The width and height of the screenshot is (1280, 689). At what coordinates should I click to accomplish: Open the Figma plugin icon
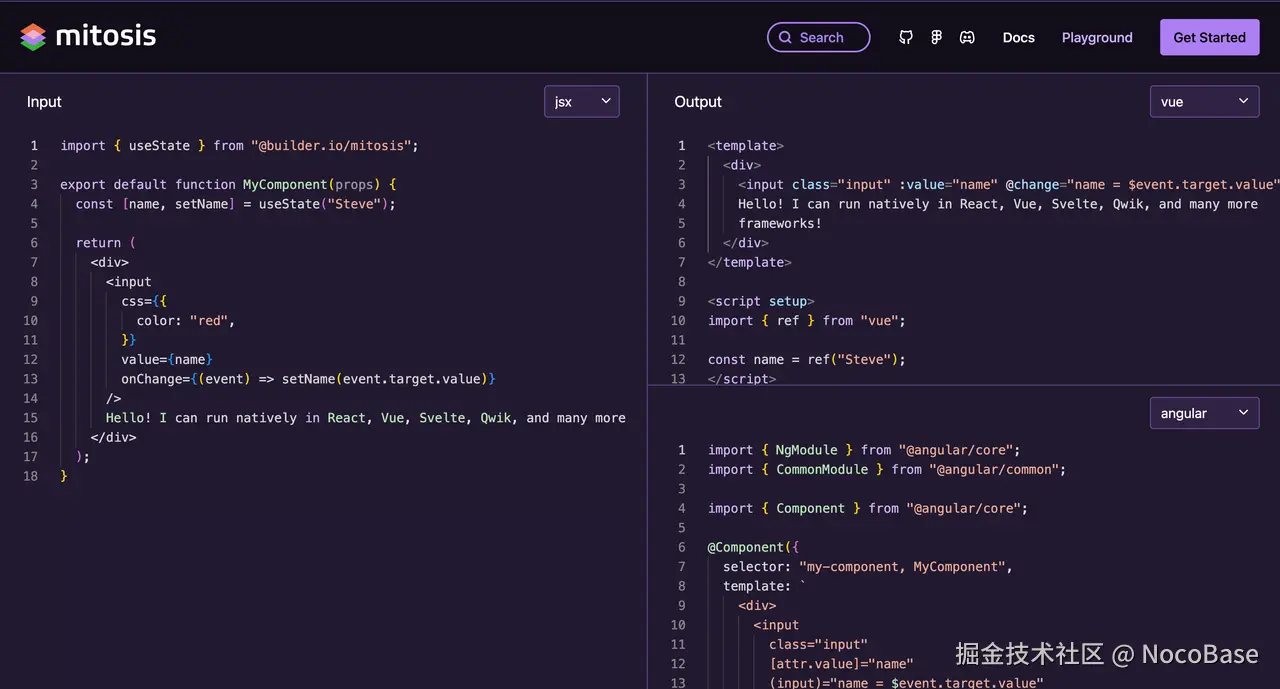[x=937, y=37]
